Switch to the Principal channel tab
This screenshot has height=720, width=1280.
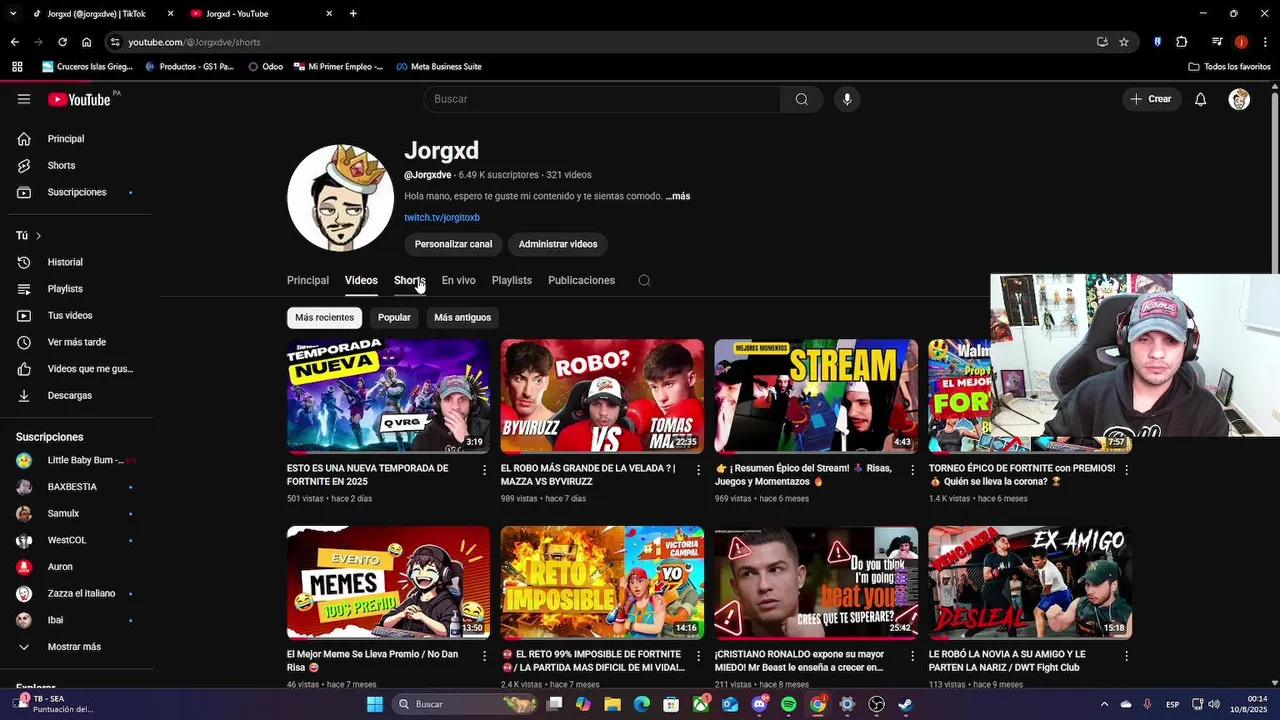coord(308,280)
